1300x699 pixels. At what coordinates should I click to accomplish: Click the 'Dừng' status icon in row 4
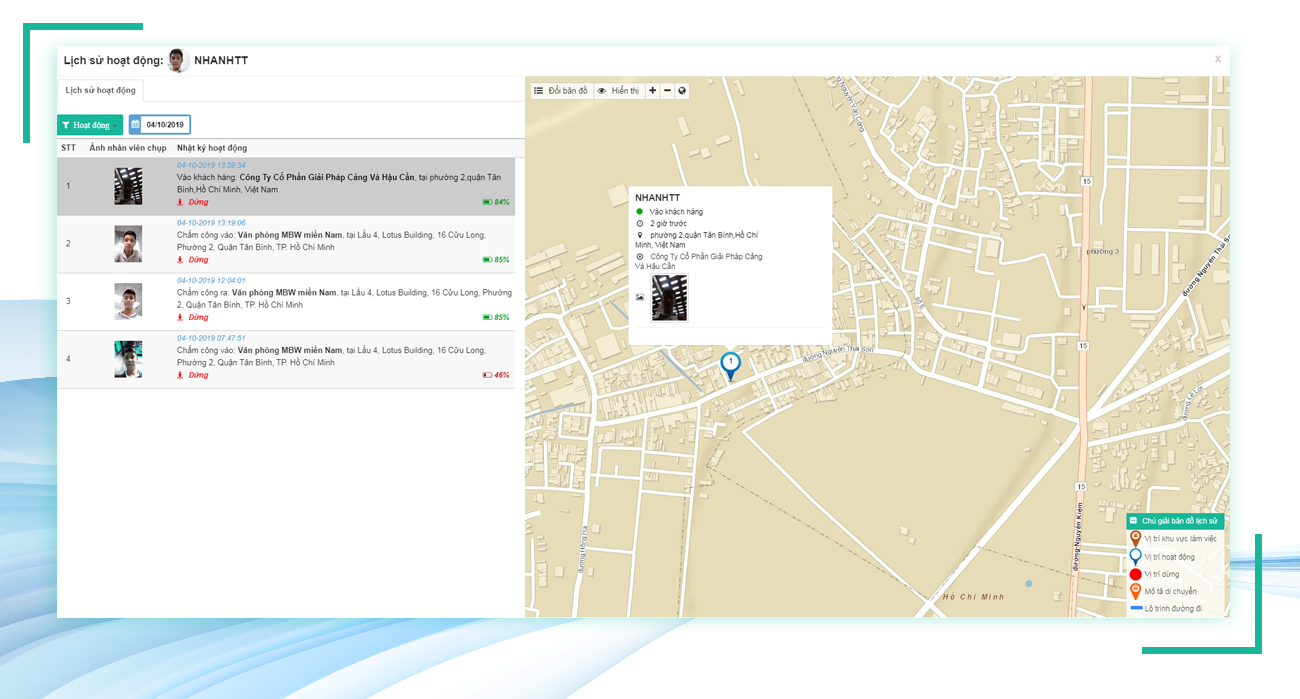[180, 375]
